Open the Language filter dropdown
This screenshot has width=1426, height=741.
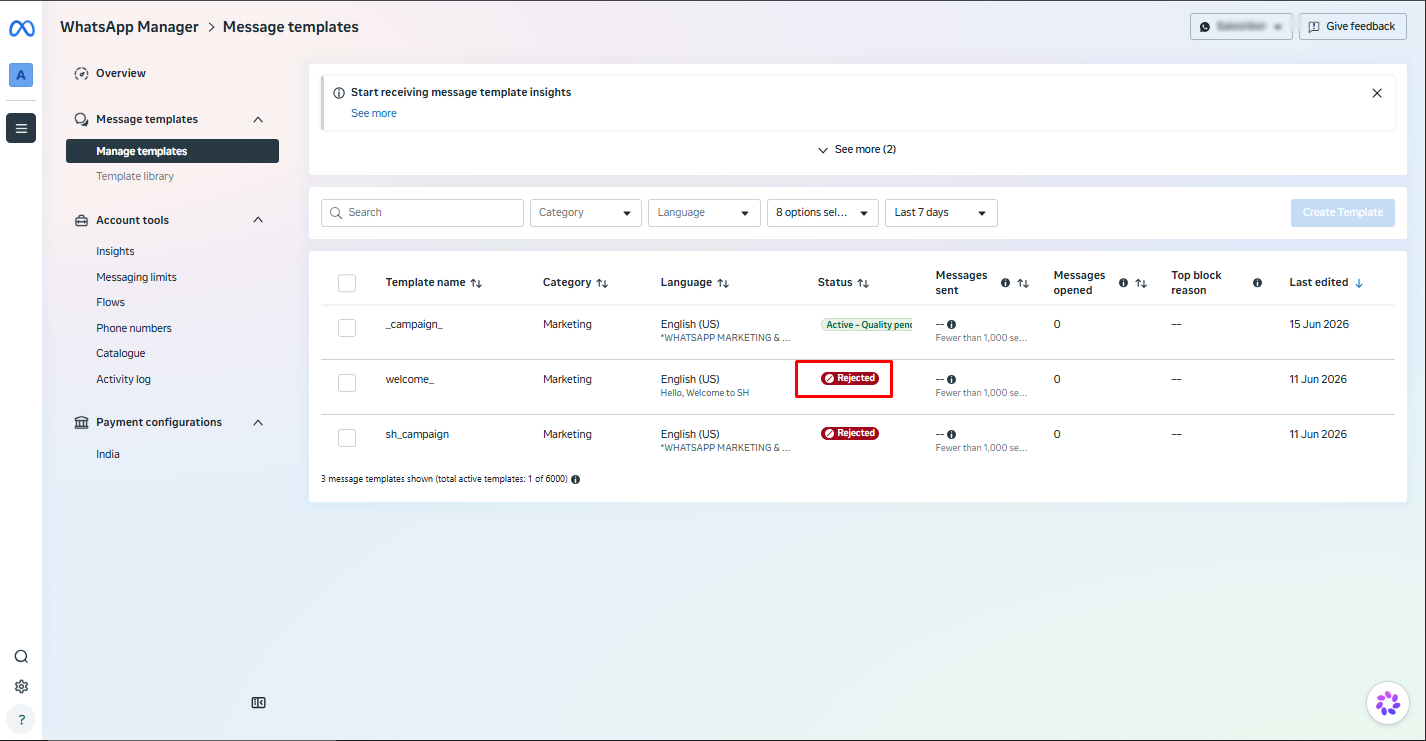(x=704, y=213)
